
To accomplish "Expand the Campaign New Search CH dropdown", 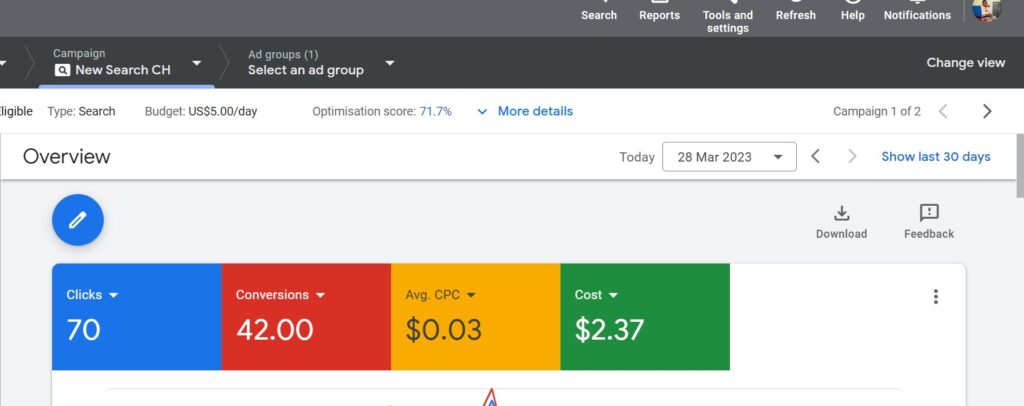I will click(197, 63).
